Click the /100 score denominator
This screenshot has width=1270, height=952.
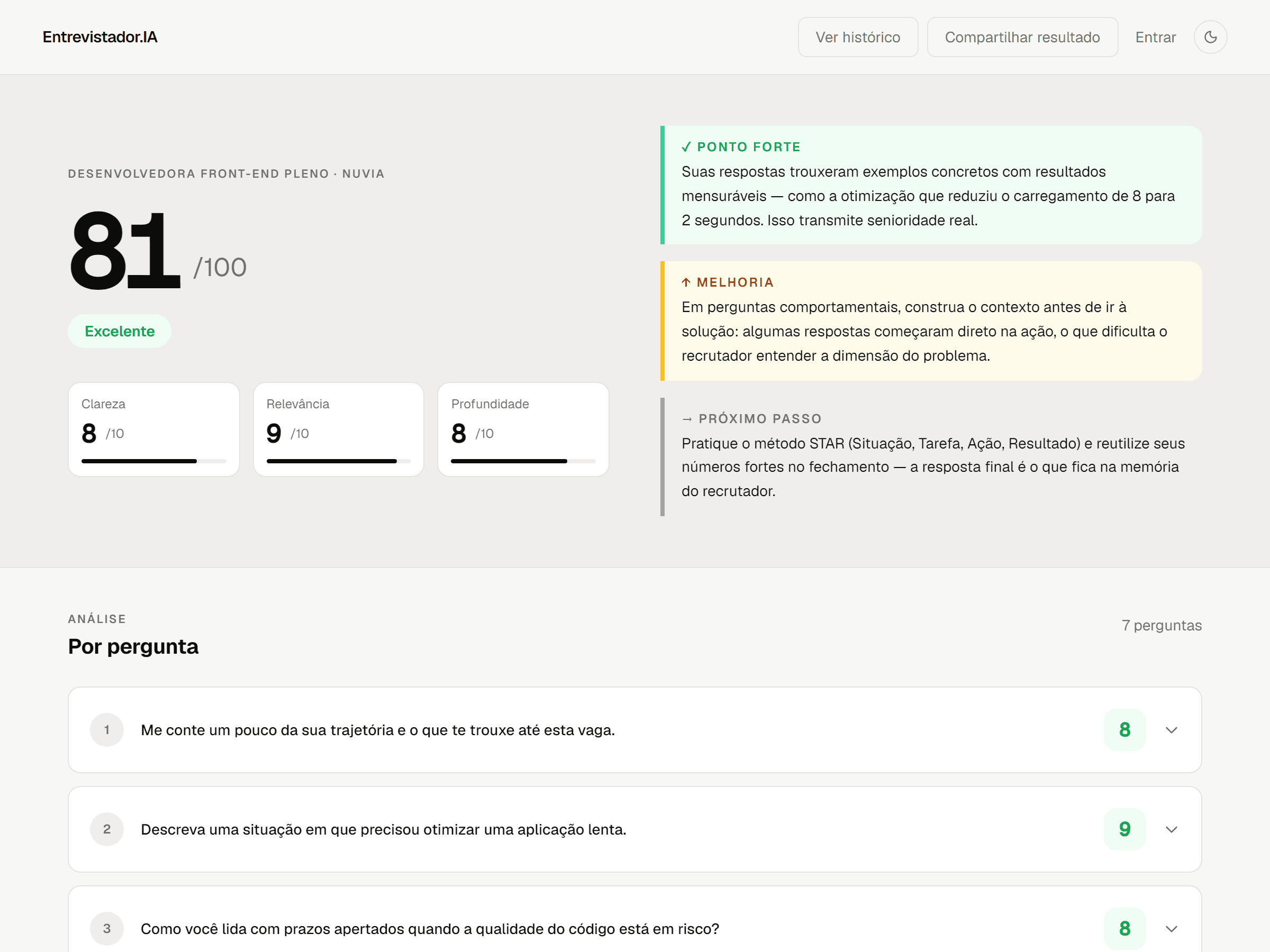(x=220, y=268)
